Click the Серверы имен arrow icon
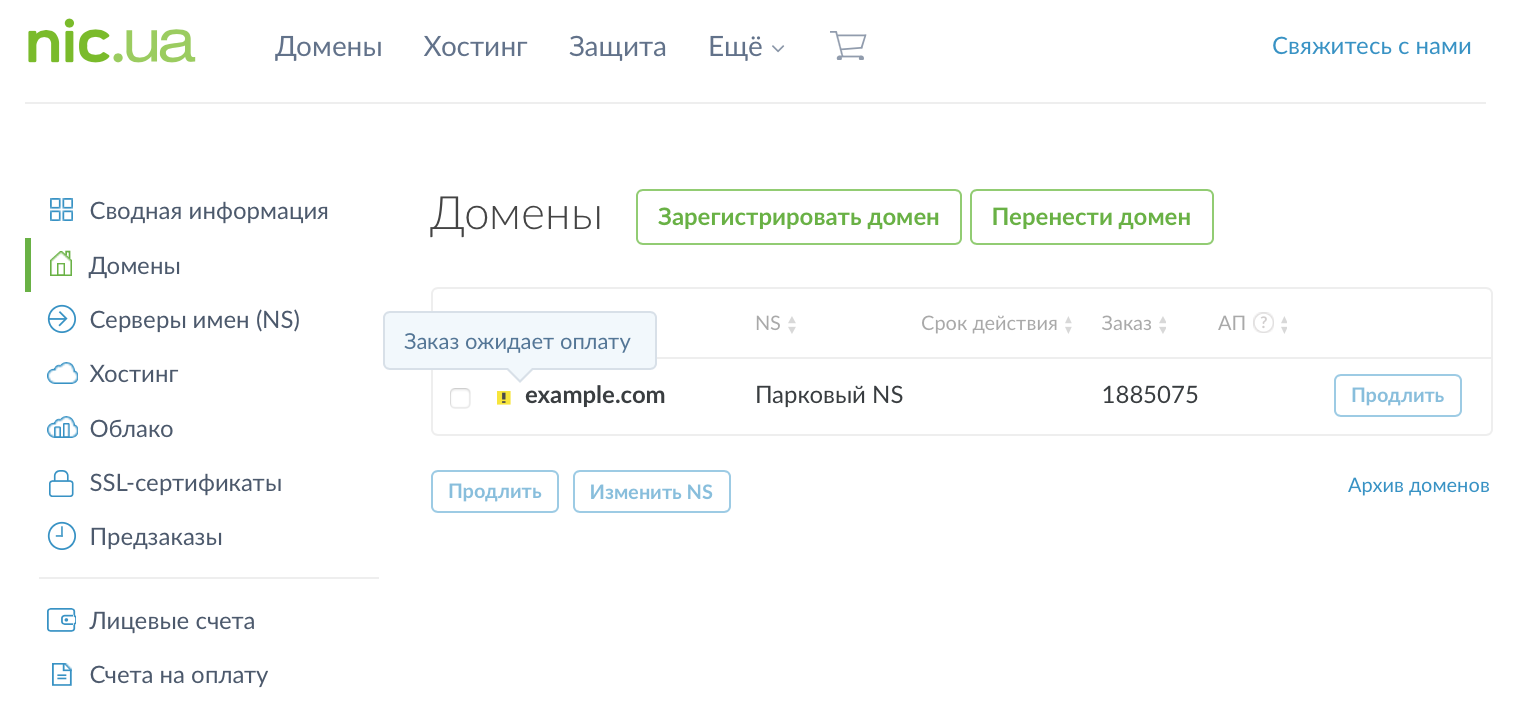 tap(61, 320)
